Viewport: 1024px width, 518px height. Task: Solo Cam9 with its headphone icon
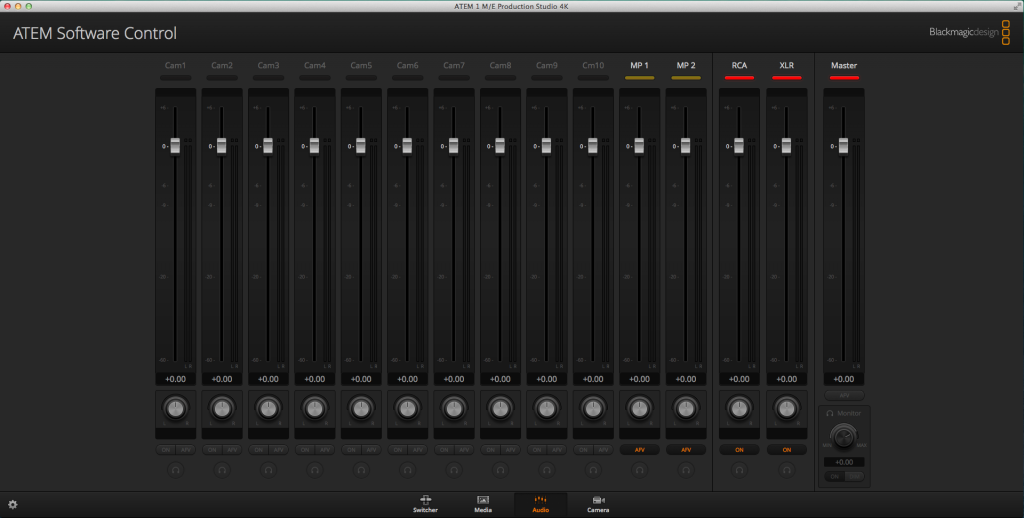point(547,469)
